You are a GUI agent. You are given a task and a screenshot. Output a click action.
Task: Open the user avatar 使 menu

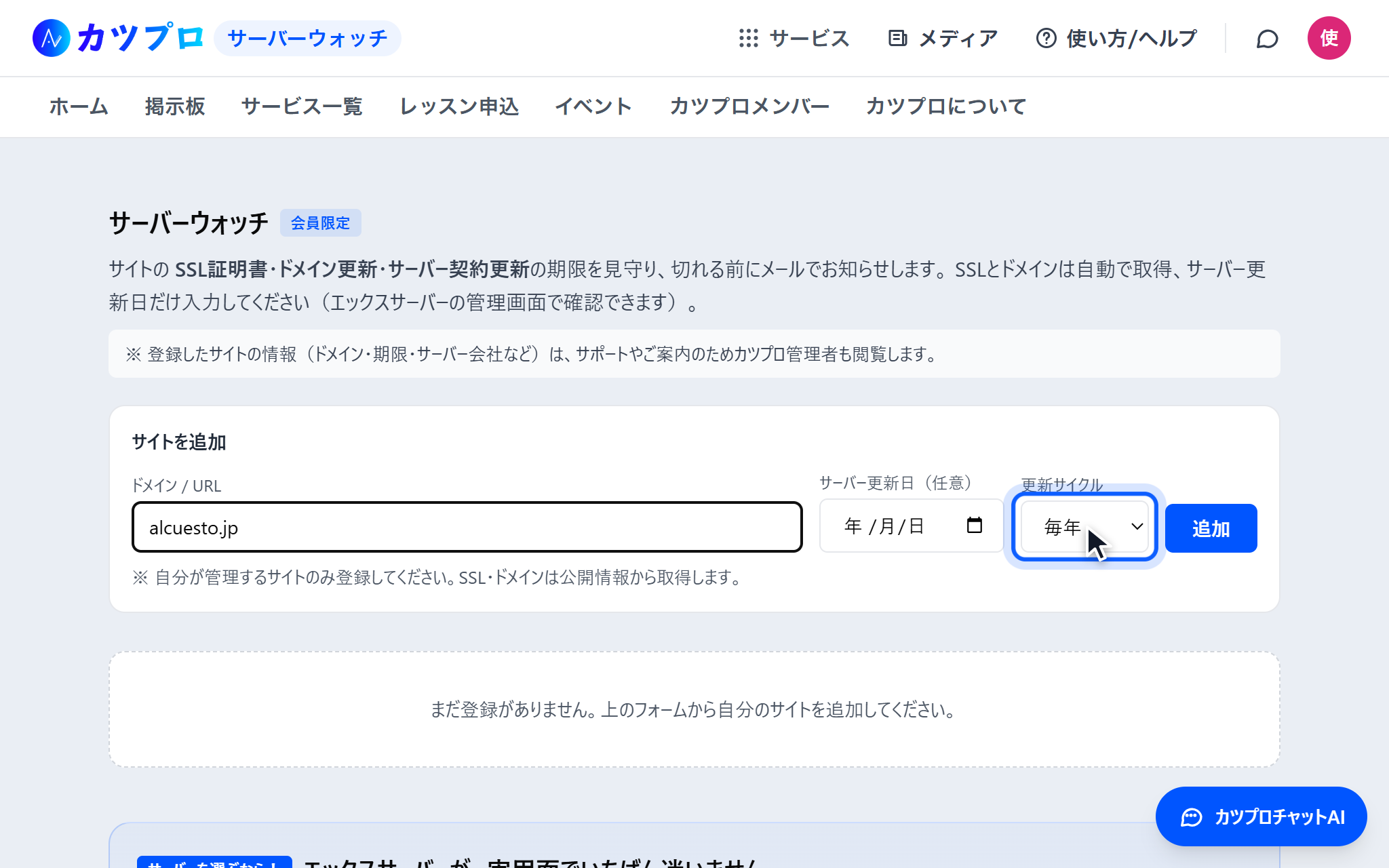tap(1329, 38)
